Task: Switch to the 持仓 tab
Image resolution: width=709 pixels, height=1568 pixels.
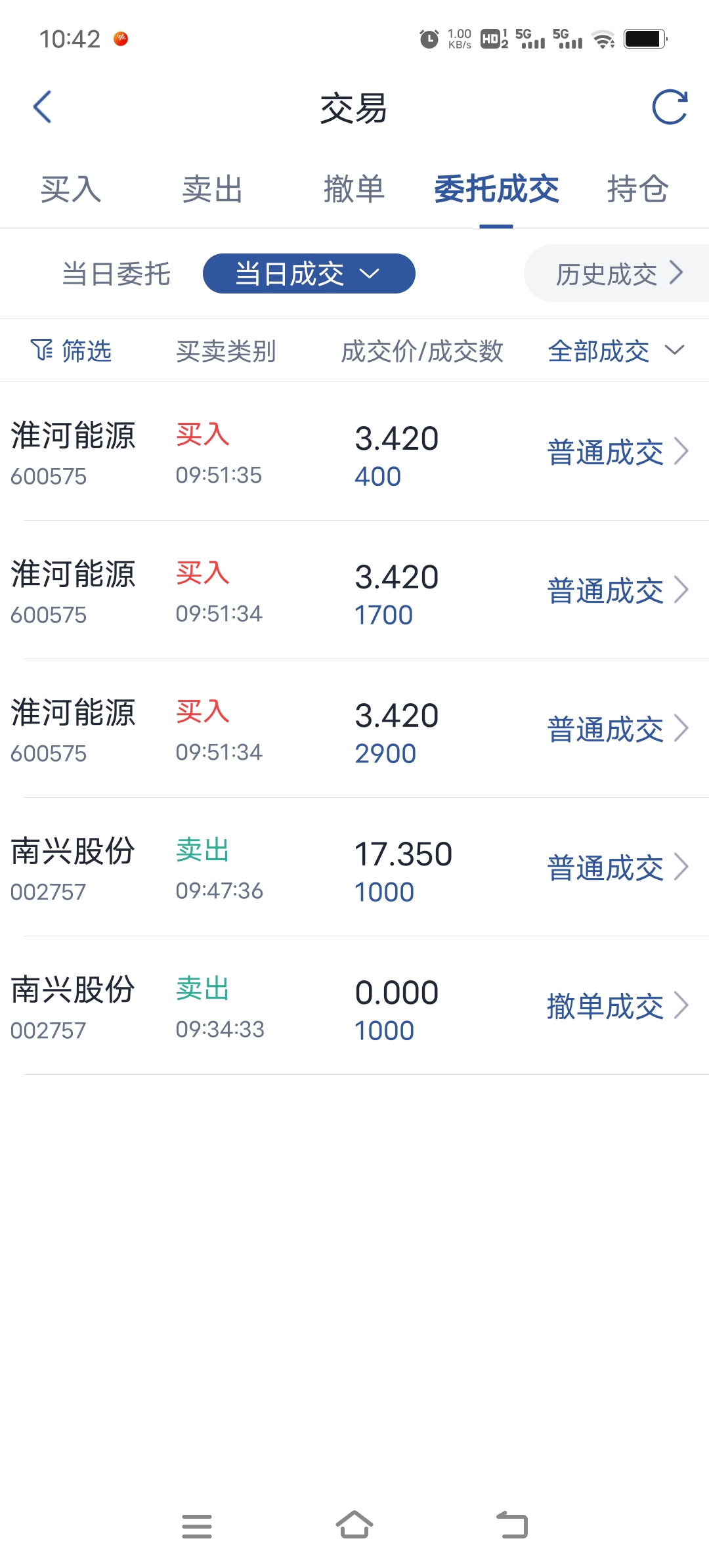Action: [x=637, y=189]
